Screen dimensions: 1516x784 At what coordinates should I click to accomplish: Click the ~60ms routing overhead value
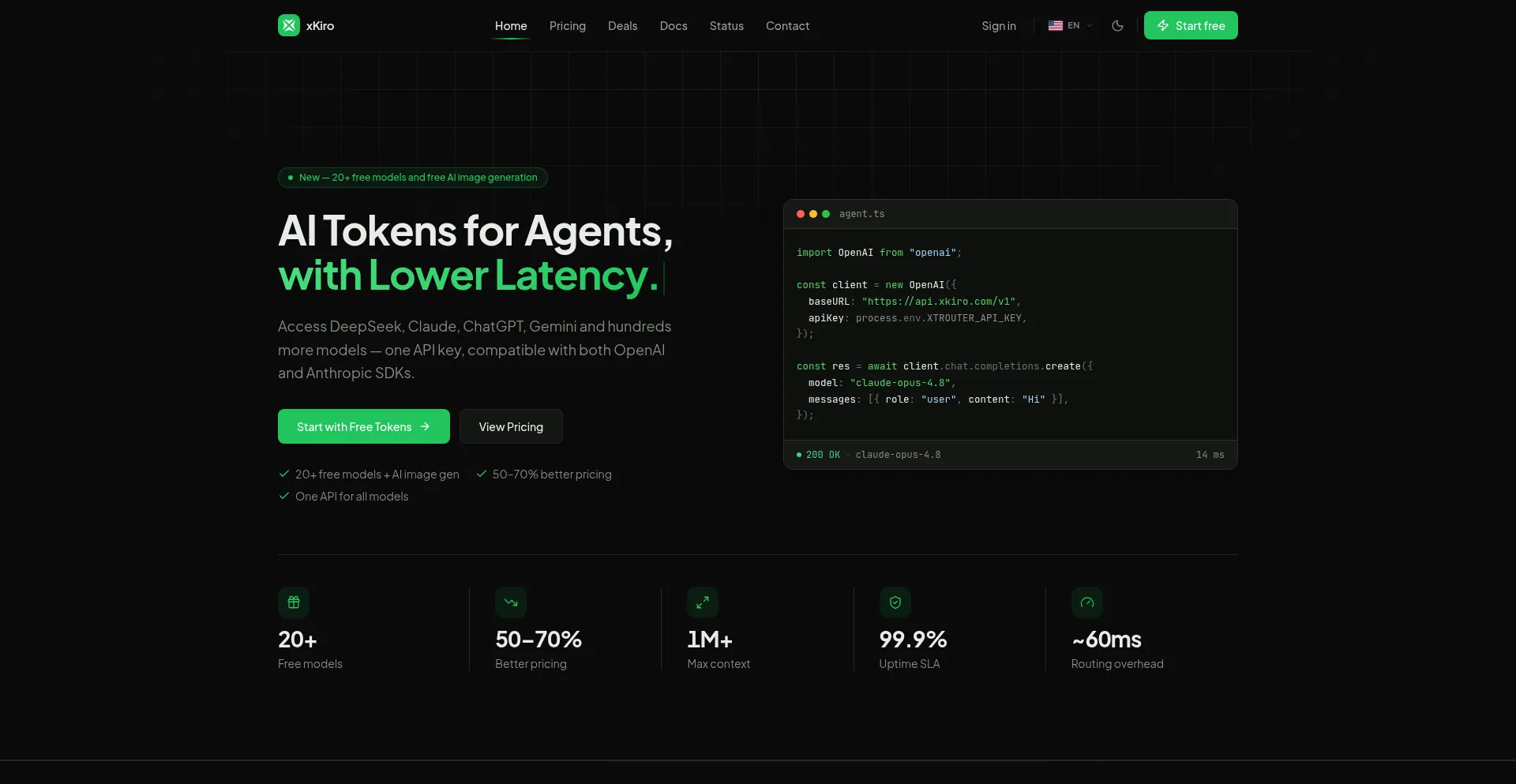(1107, 640)
